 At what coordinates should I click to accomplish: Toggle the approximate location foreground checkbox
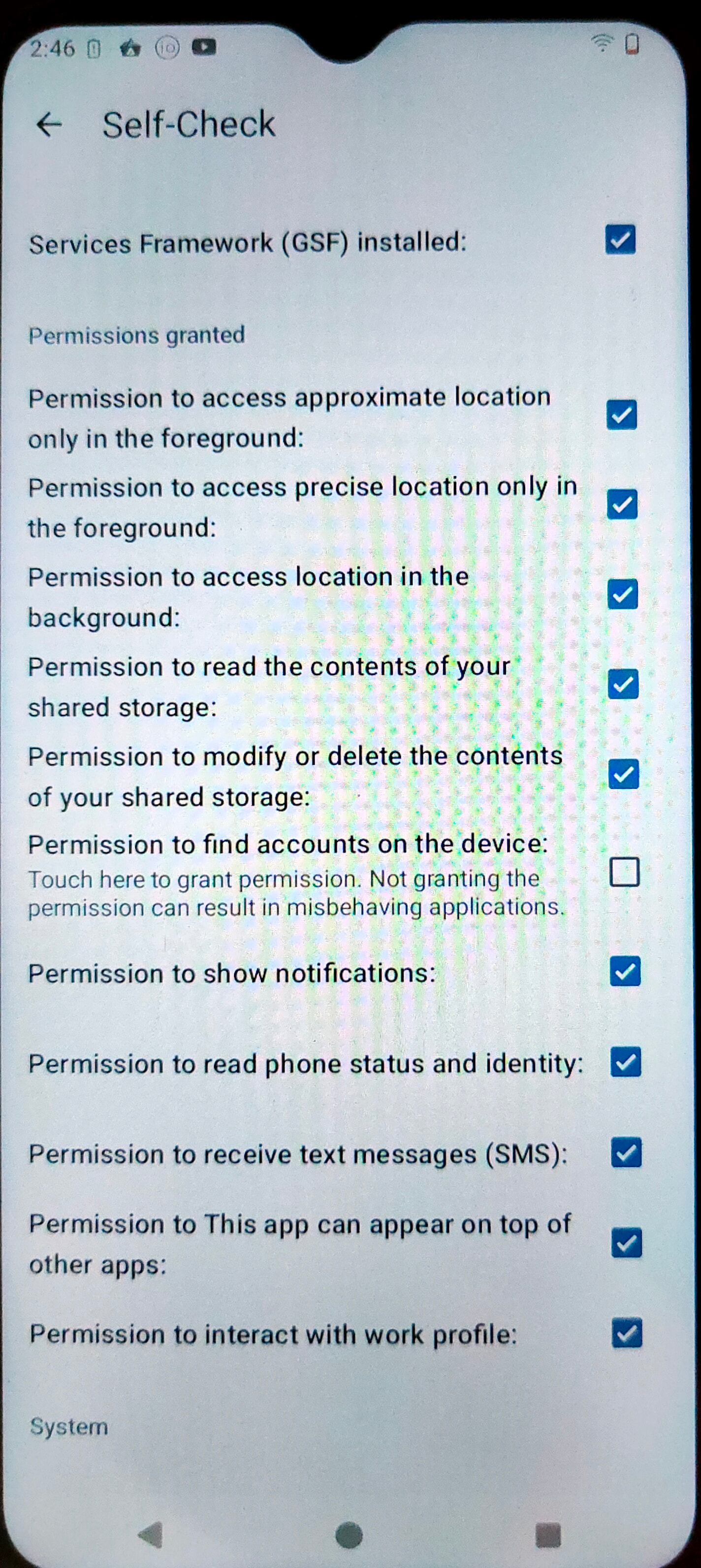tap(621, 415)
